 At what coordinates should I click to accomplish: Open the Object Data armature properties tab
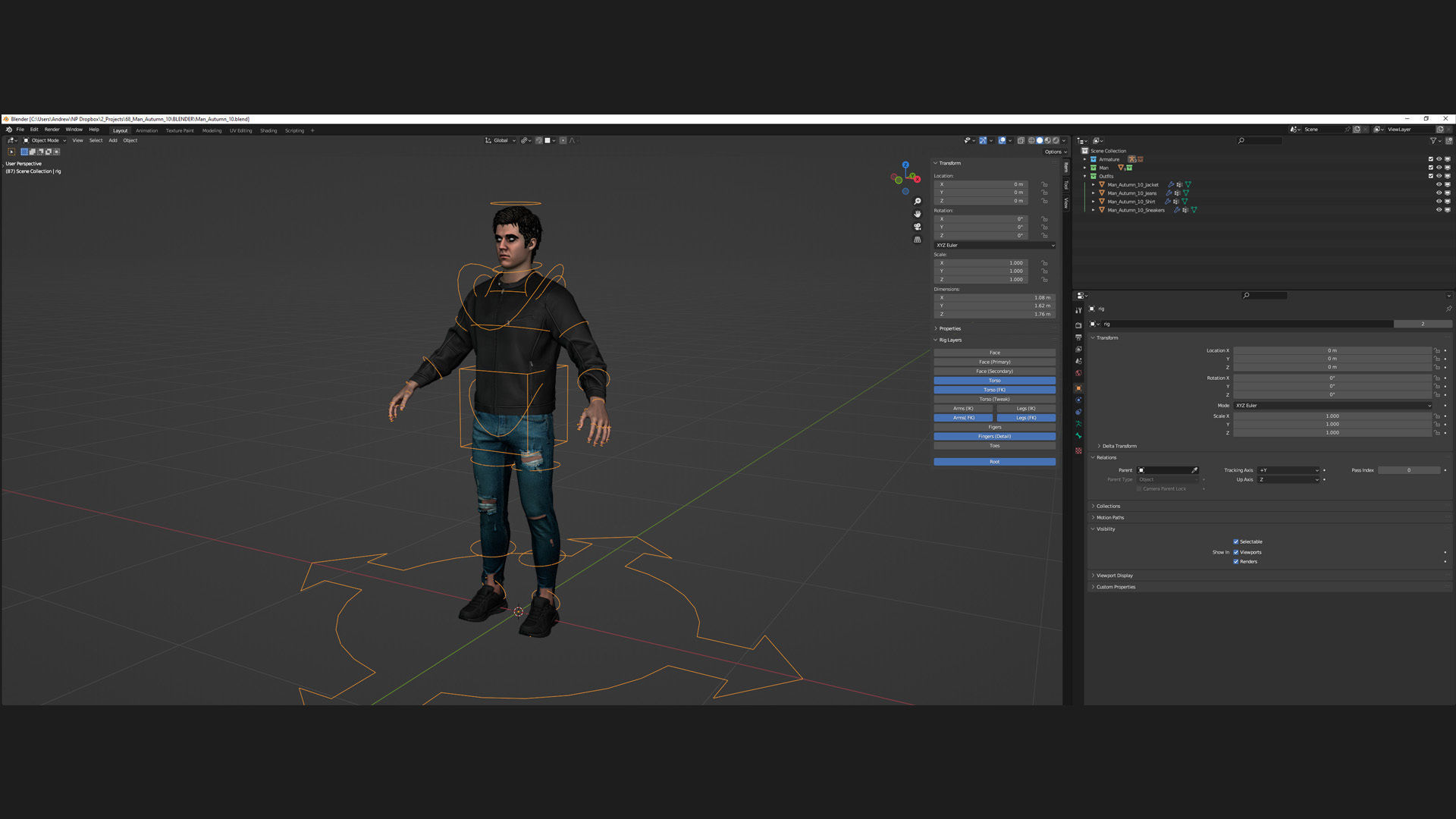1078,424
